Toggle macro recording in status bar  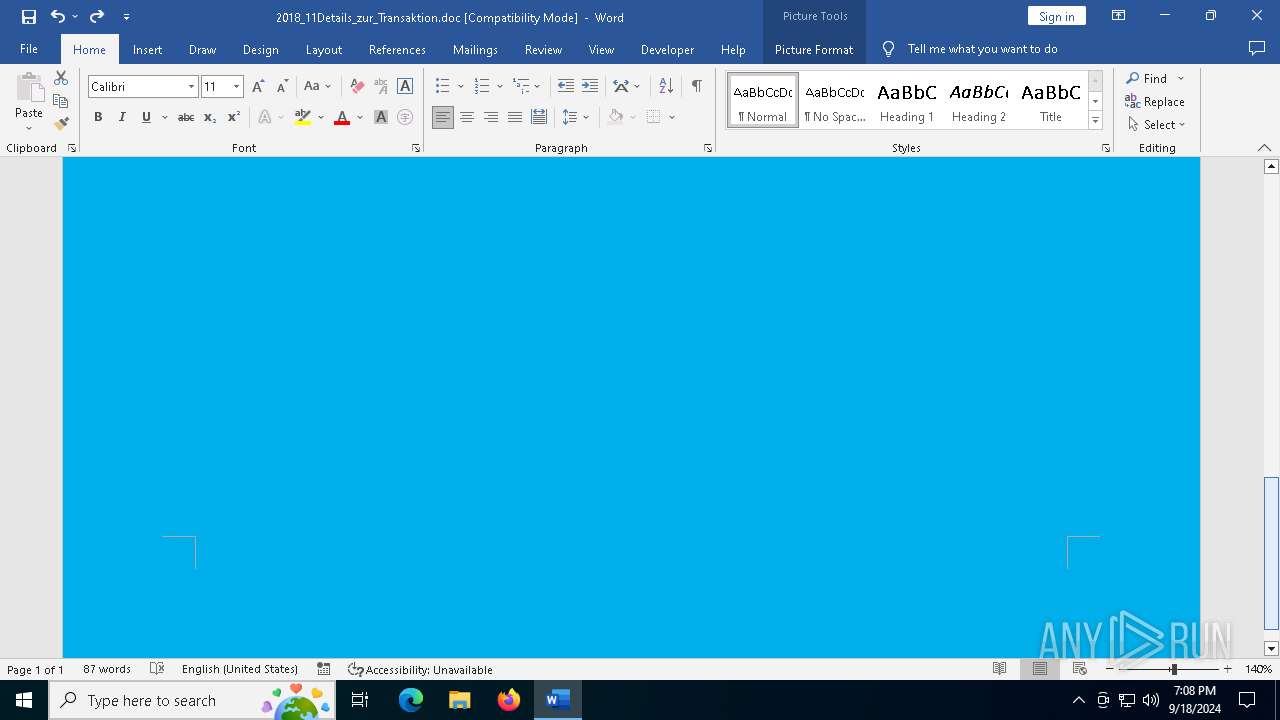click(x=324, y=669)
